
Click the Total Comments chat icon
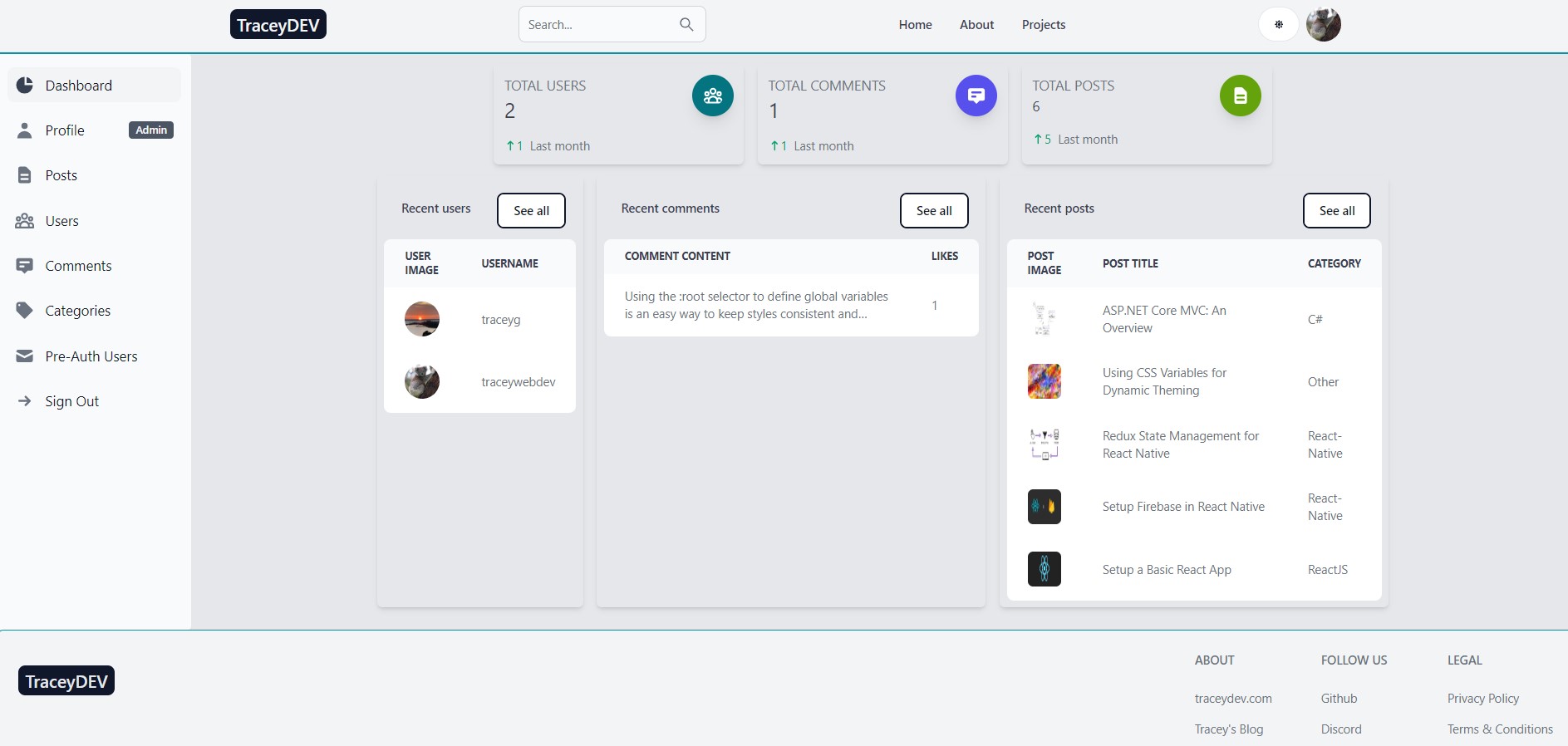[976, 96]
